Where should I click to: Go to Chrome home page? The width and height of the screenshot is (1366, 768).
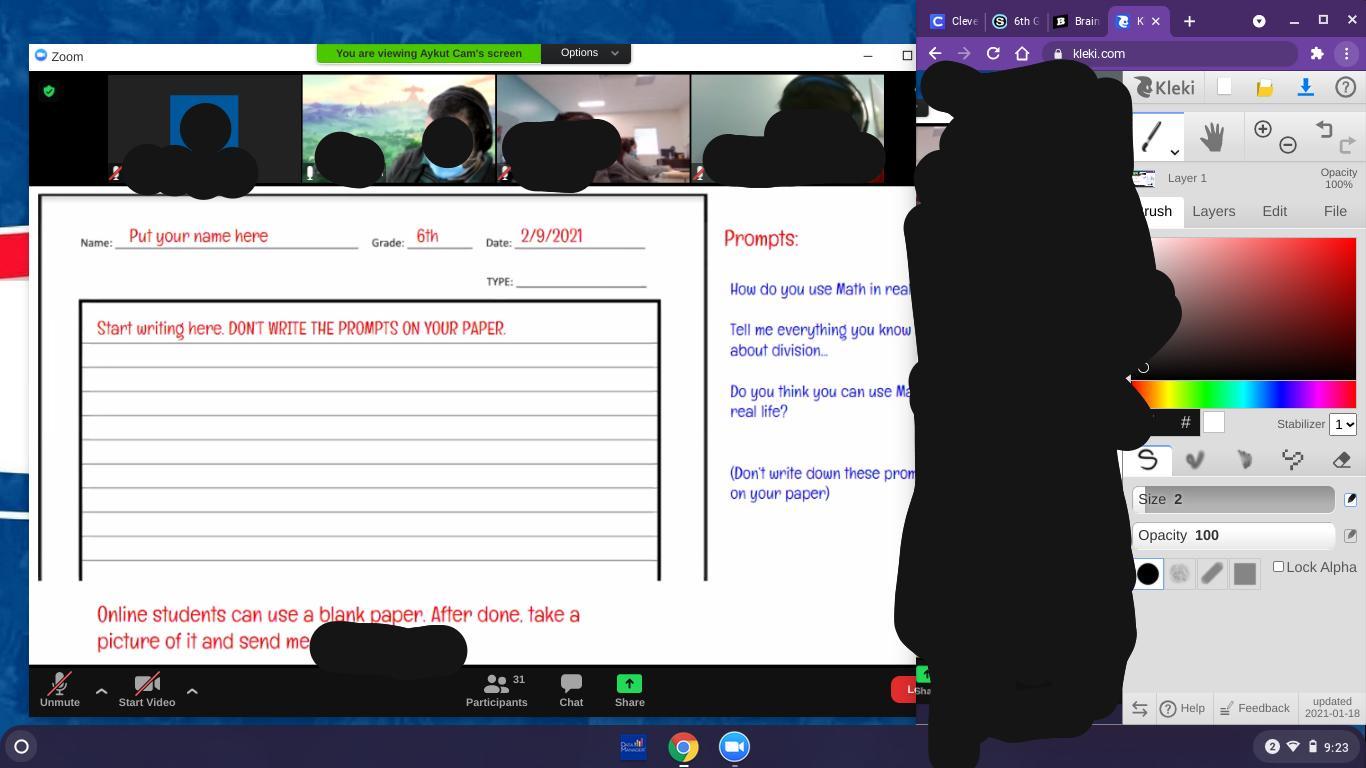[1022, 54]
